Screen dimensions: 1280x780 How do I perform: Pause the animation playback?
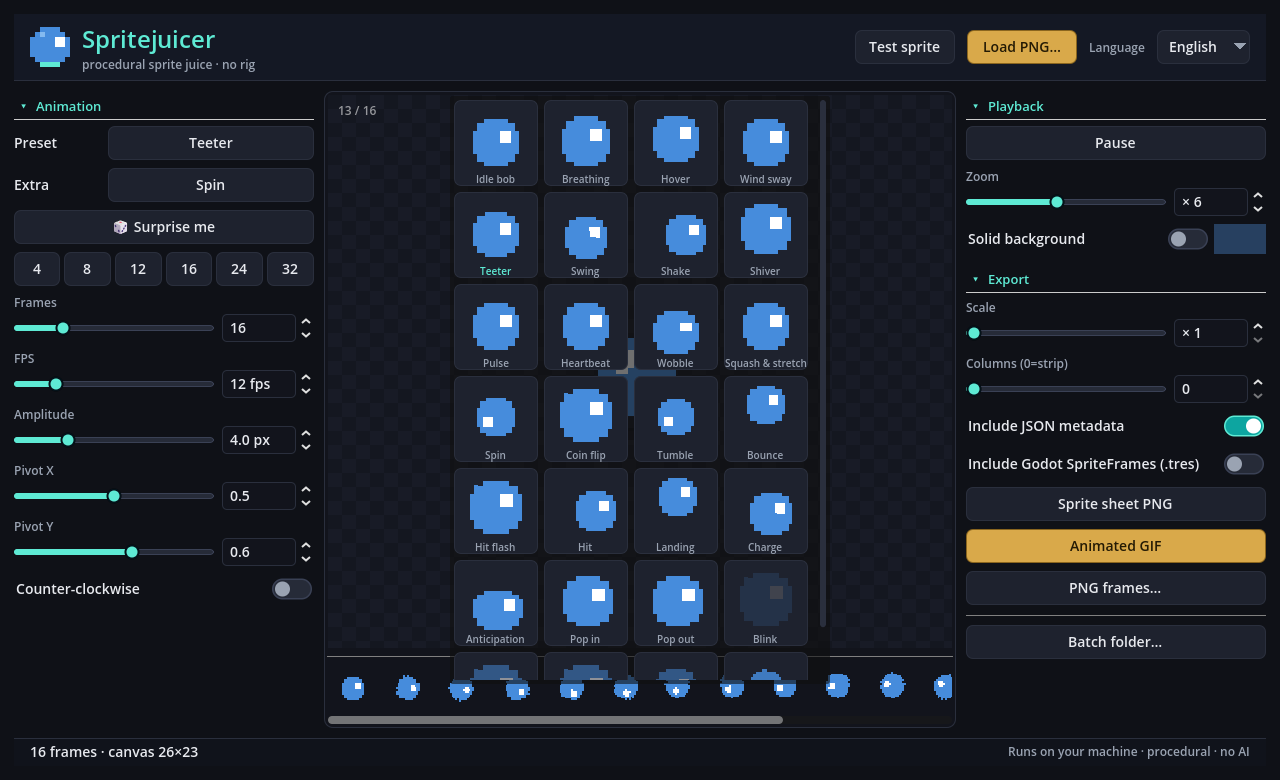[x=1115, y=143]
